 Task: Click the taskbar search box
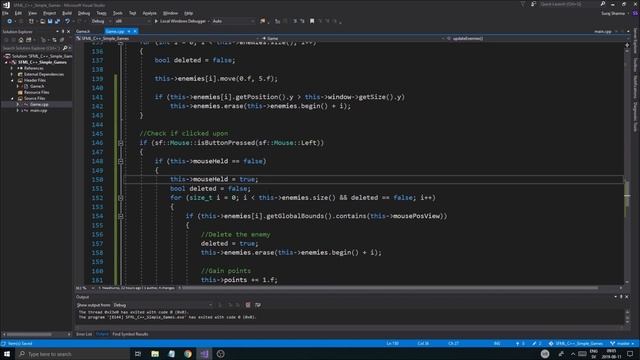click(x=73, y=354)
